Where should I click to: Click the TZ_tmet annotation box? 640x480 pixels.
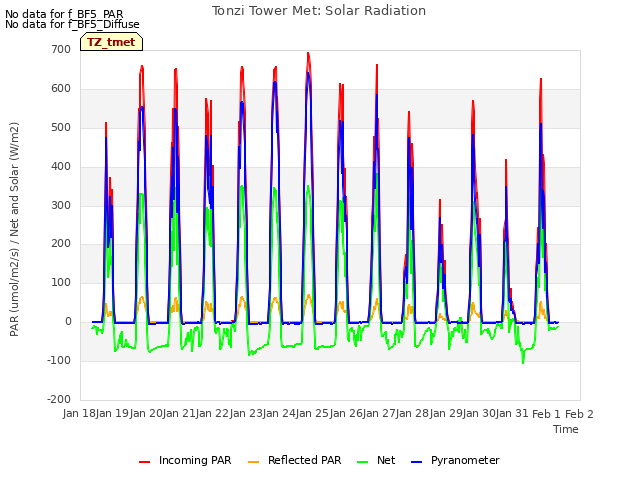111,42
